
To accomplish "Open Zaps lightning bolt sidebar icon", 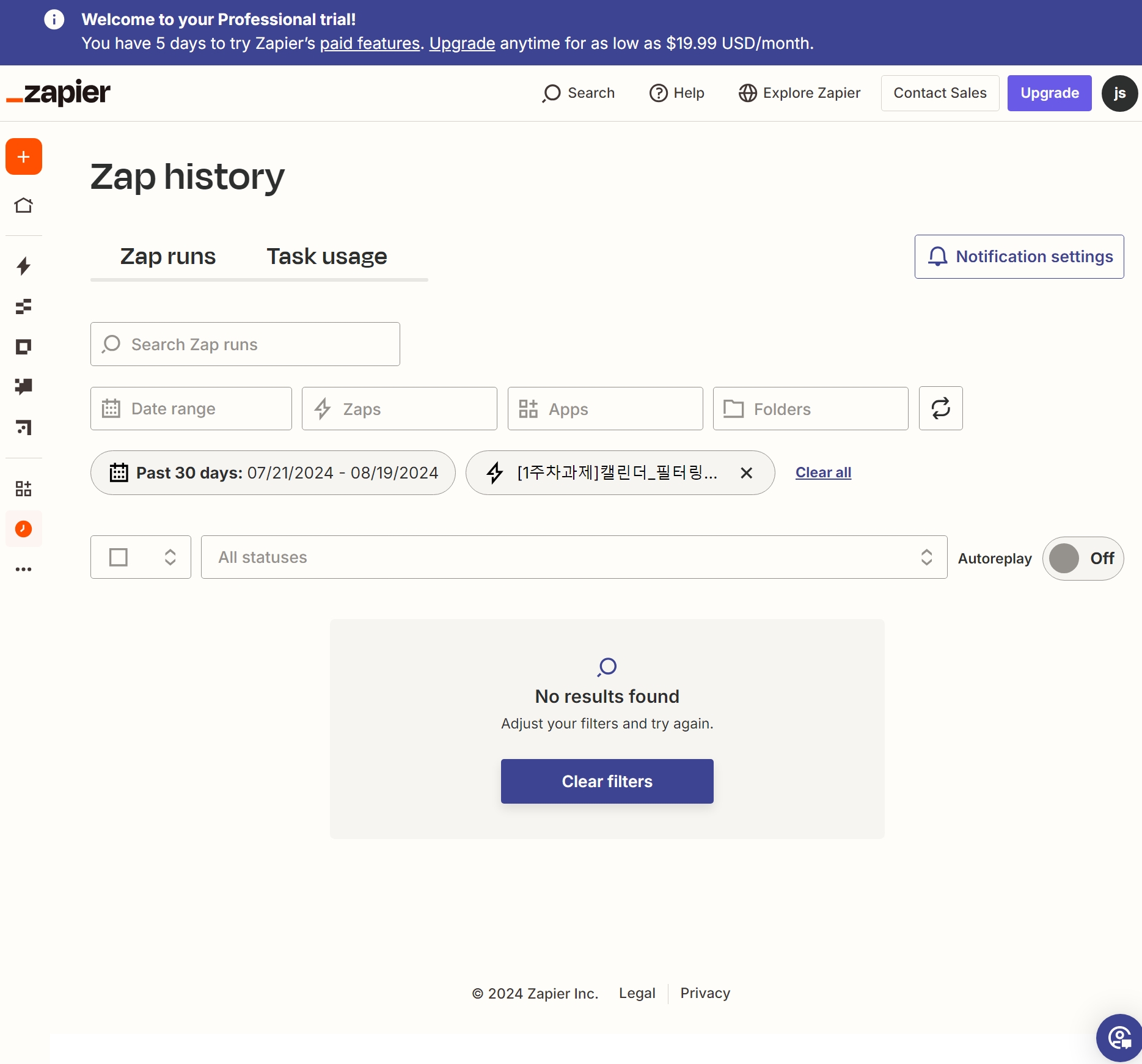I will pos(24,266).
